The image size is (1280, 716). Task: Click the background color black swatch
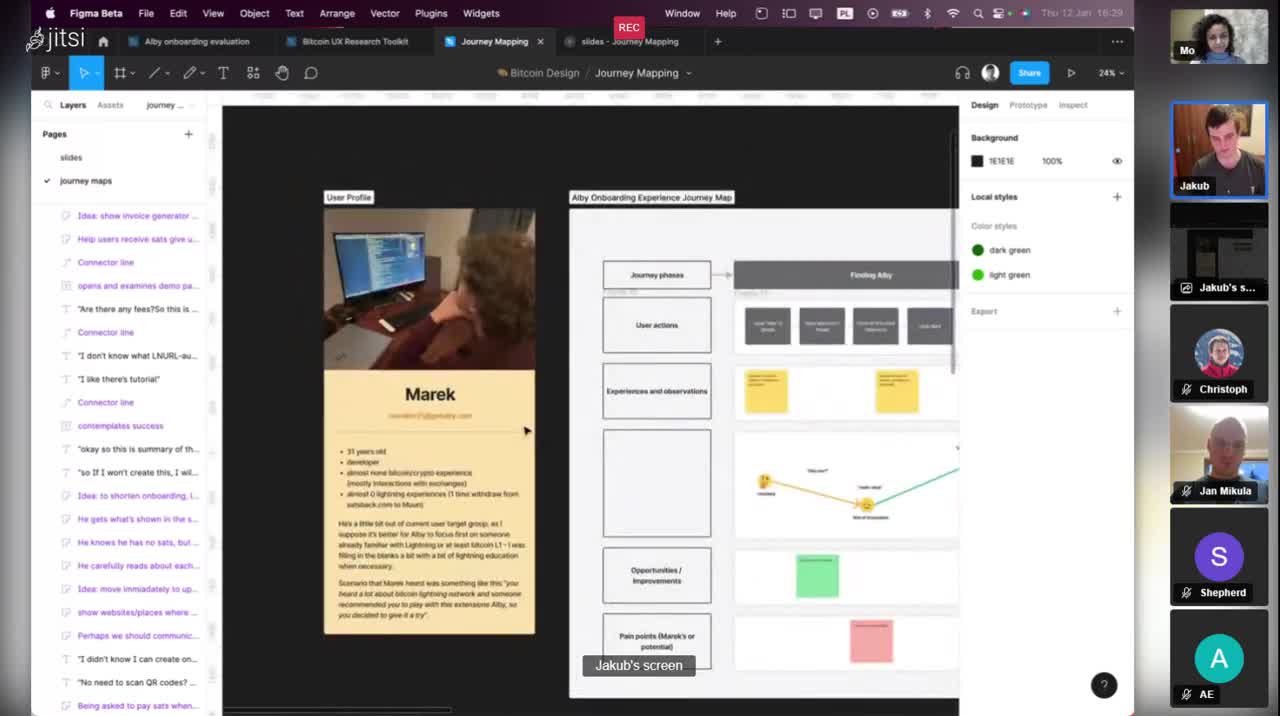coord(978,161)
